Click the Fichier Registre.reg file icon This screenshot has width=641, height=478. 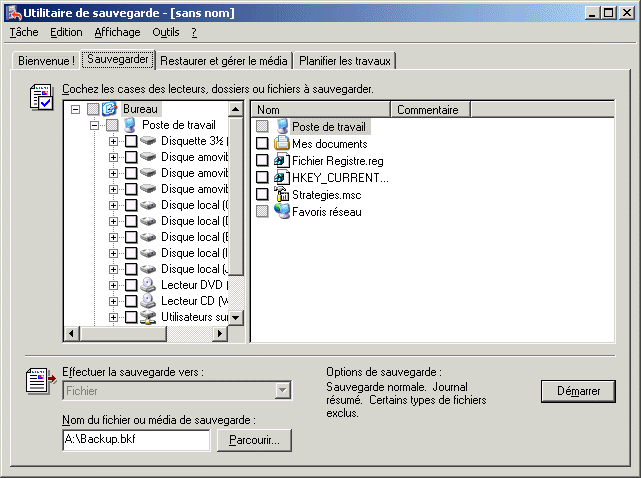[281, 161]
